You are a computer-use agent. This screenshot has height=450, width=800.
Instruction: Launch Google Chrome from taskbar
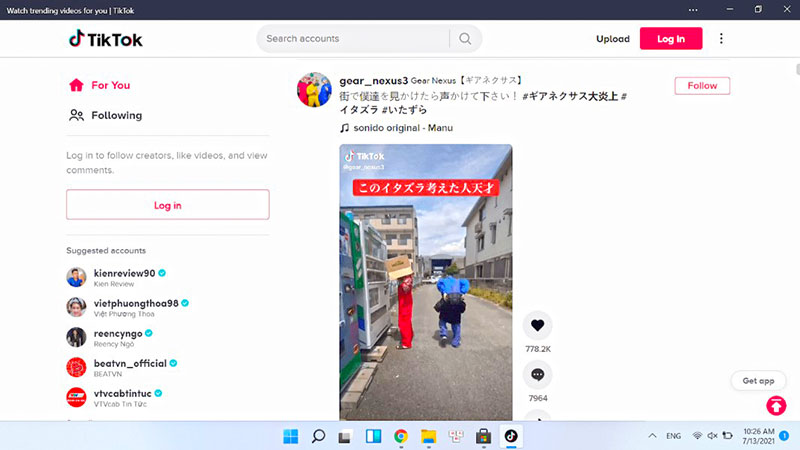[x=401, y=436]
